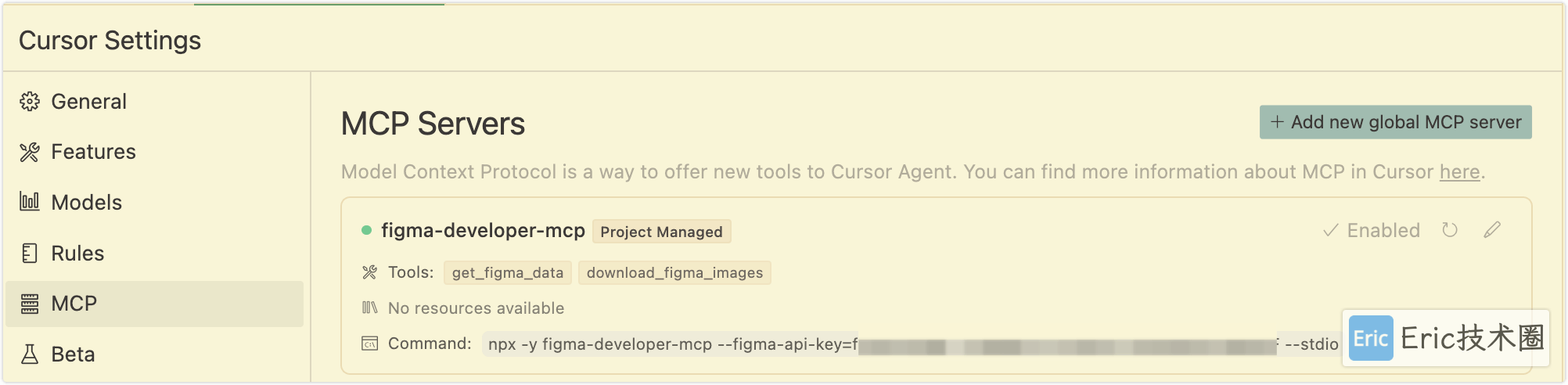The image size is (1568, 385).
Task: Follow the 'here' MCP documentation link
Action: tap(1460, 171)
